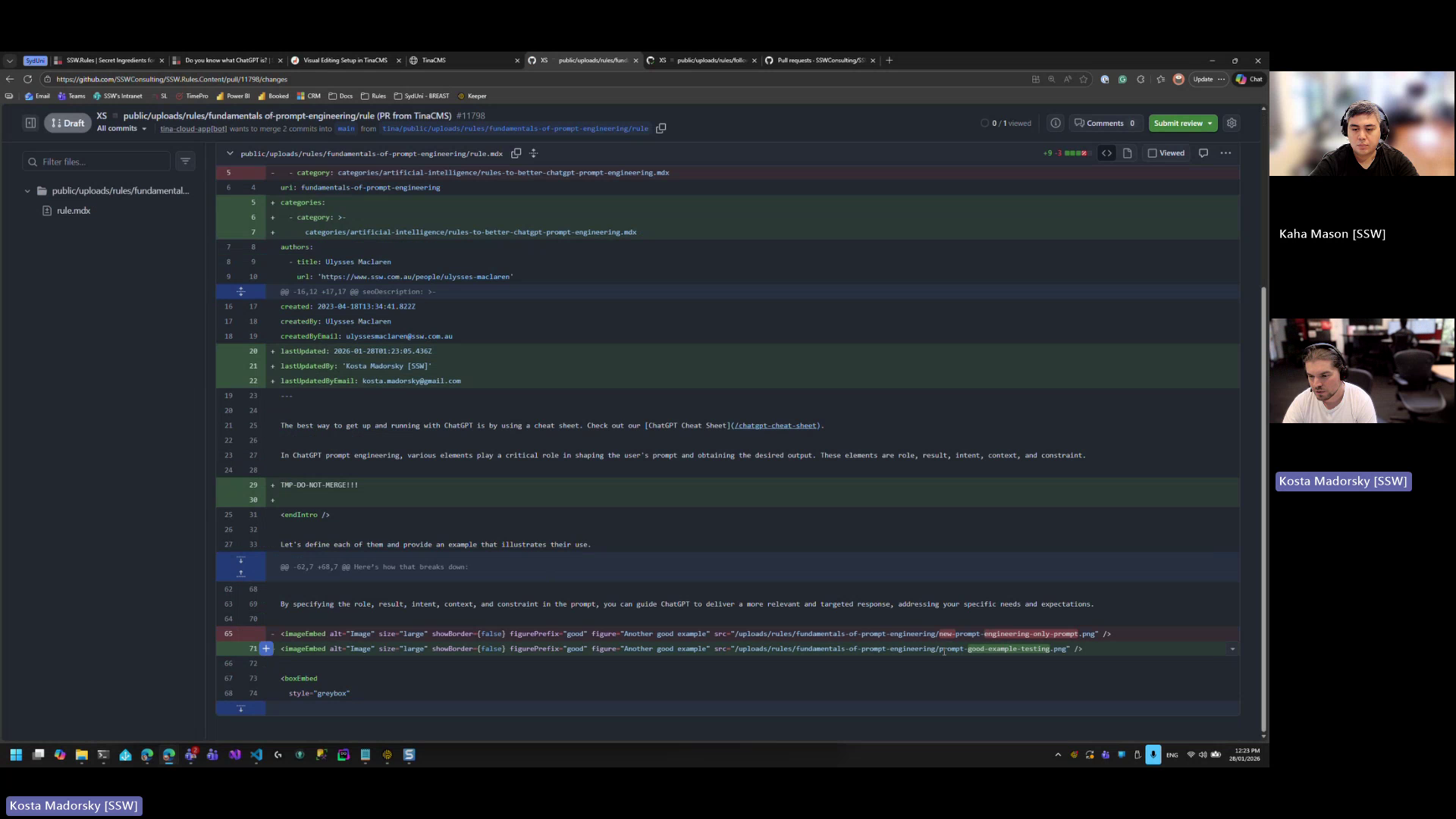Open the comment bubble on the diff header
Screen dimensions: 1456x819
pos(1203,153)
